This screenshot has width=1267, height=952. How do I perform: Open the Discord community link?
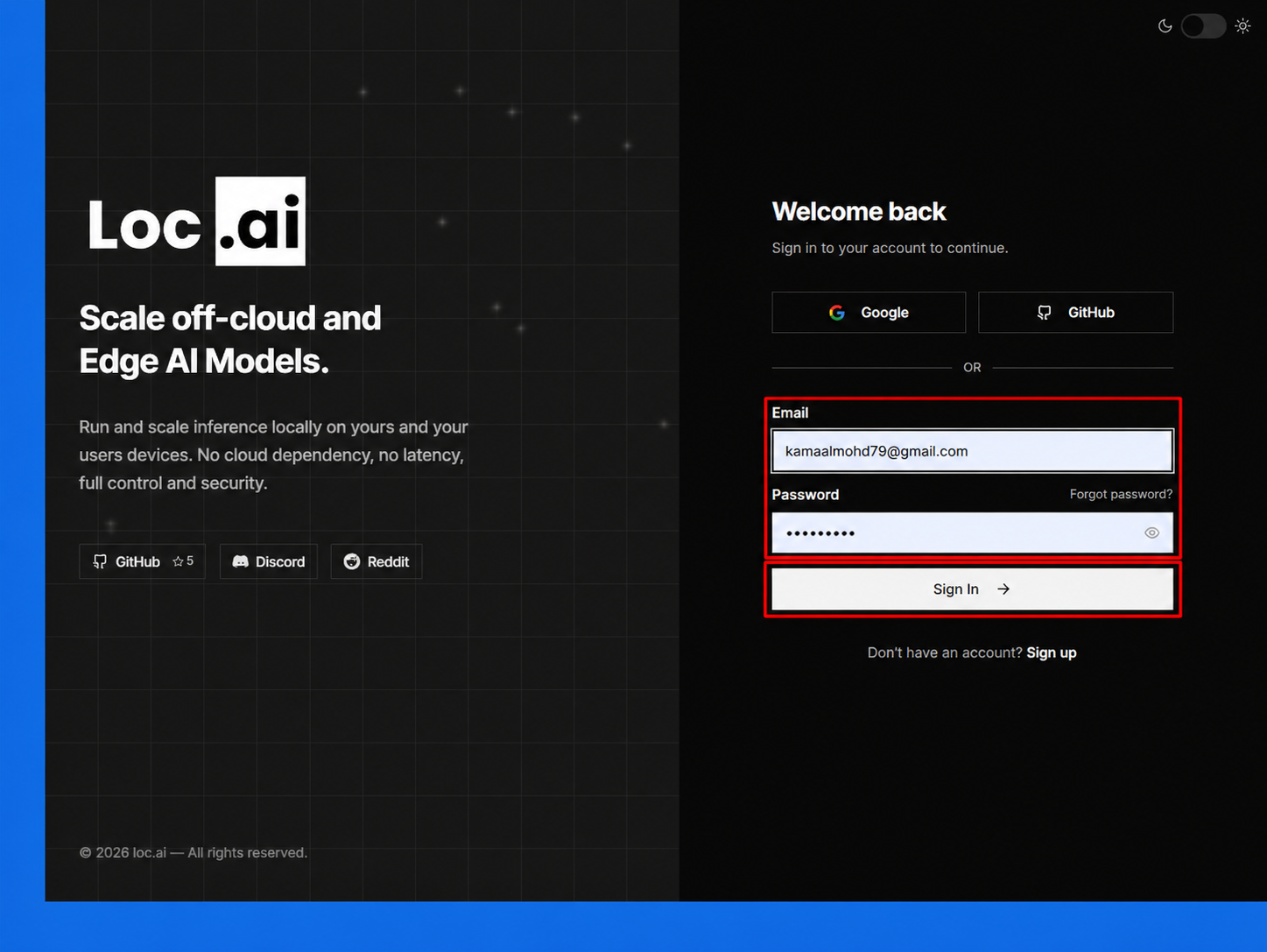268,561
